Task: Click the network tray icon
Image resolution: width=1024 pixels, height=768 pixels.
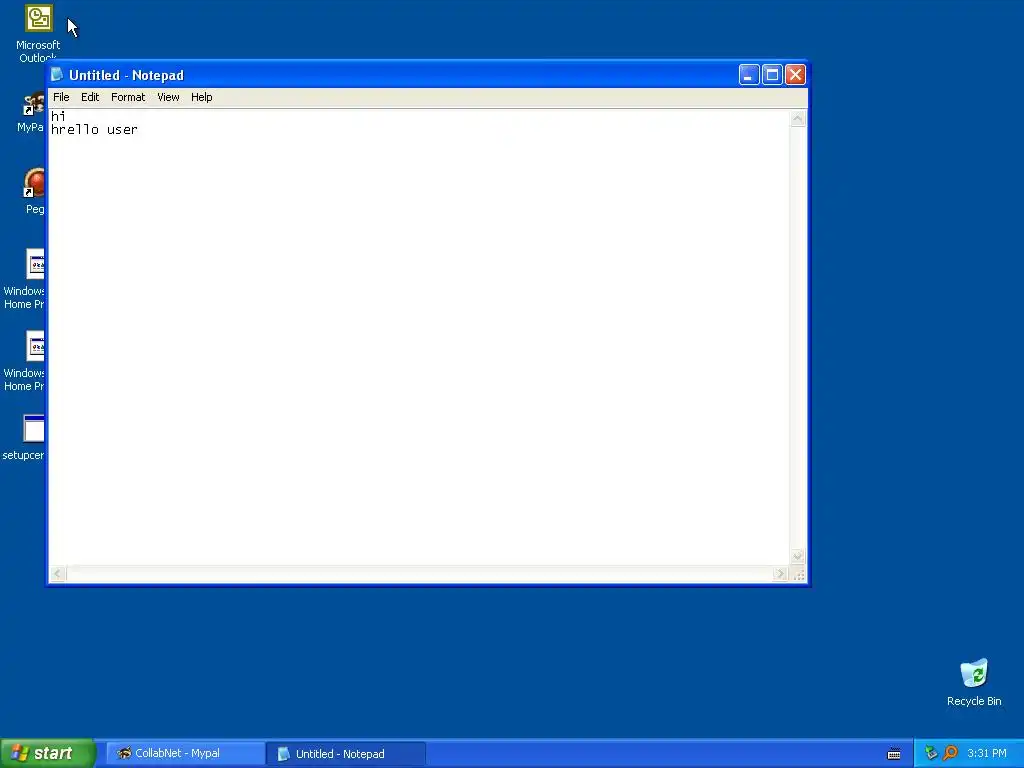Action: [x=931, y=754]
